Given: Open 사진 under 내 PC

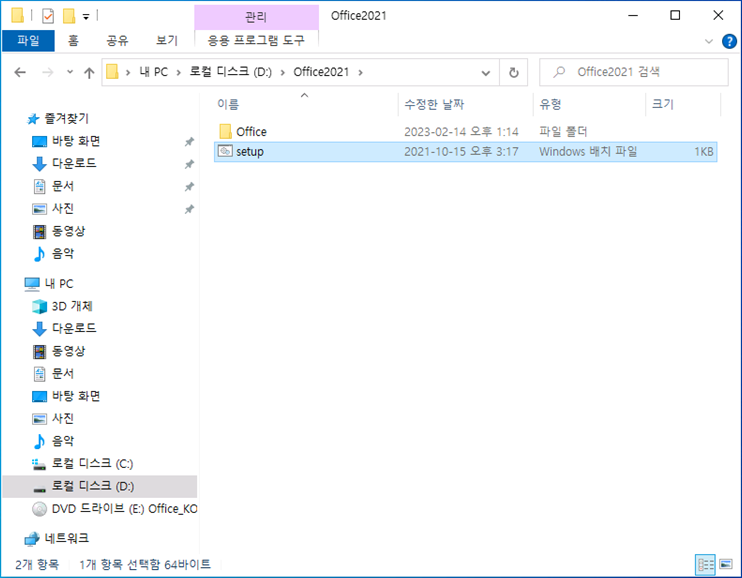Looking at the screenshot, I should pos(63,418).
